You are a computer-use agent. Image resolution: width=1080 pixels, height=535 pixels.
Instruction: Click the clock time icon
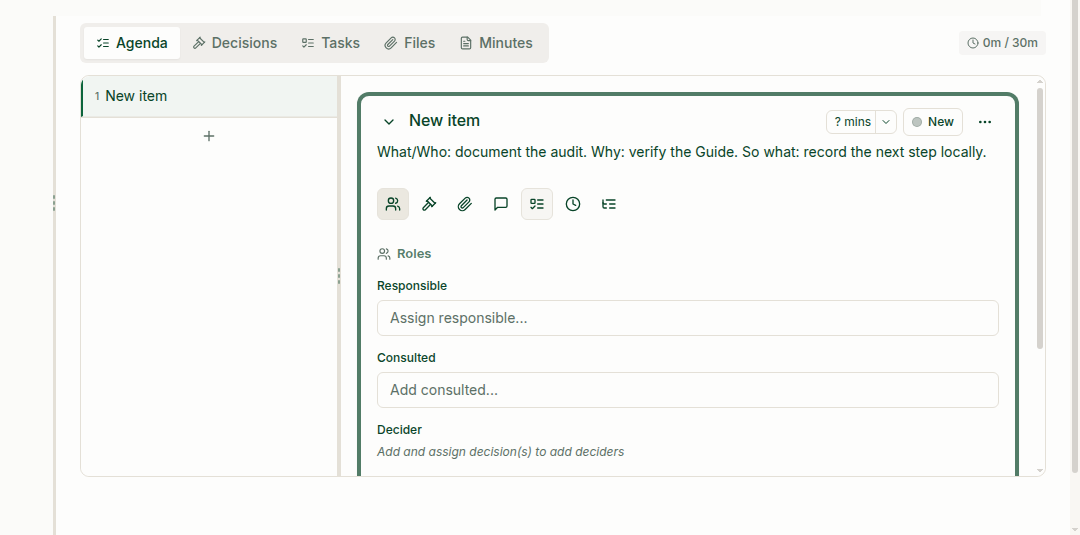pyautogui.click(x=573, y=204)
